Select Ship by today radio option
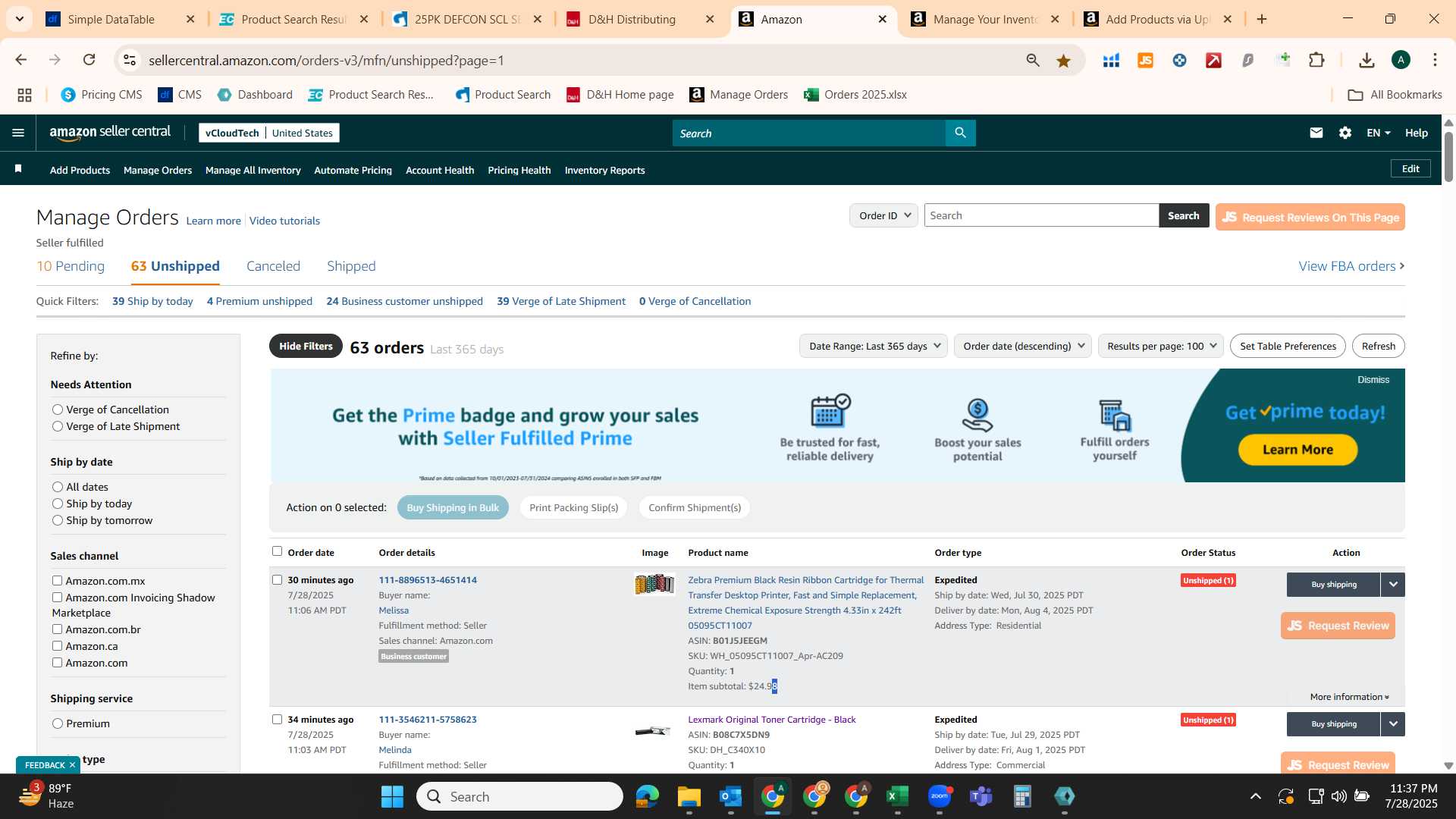The width and height of the screenshot is (1456, 819). click(58, 504)
